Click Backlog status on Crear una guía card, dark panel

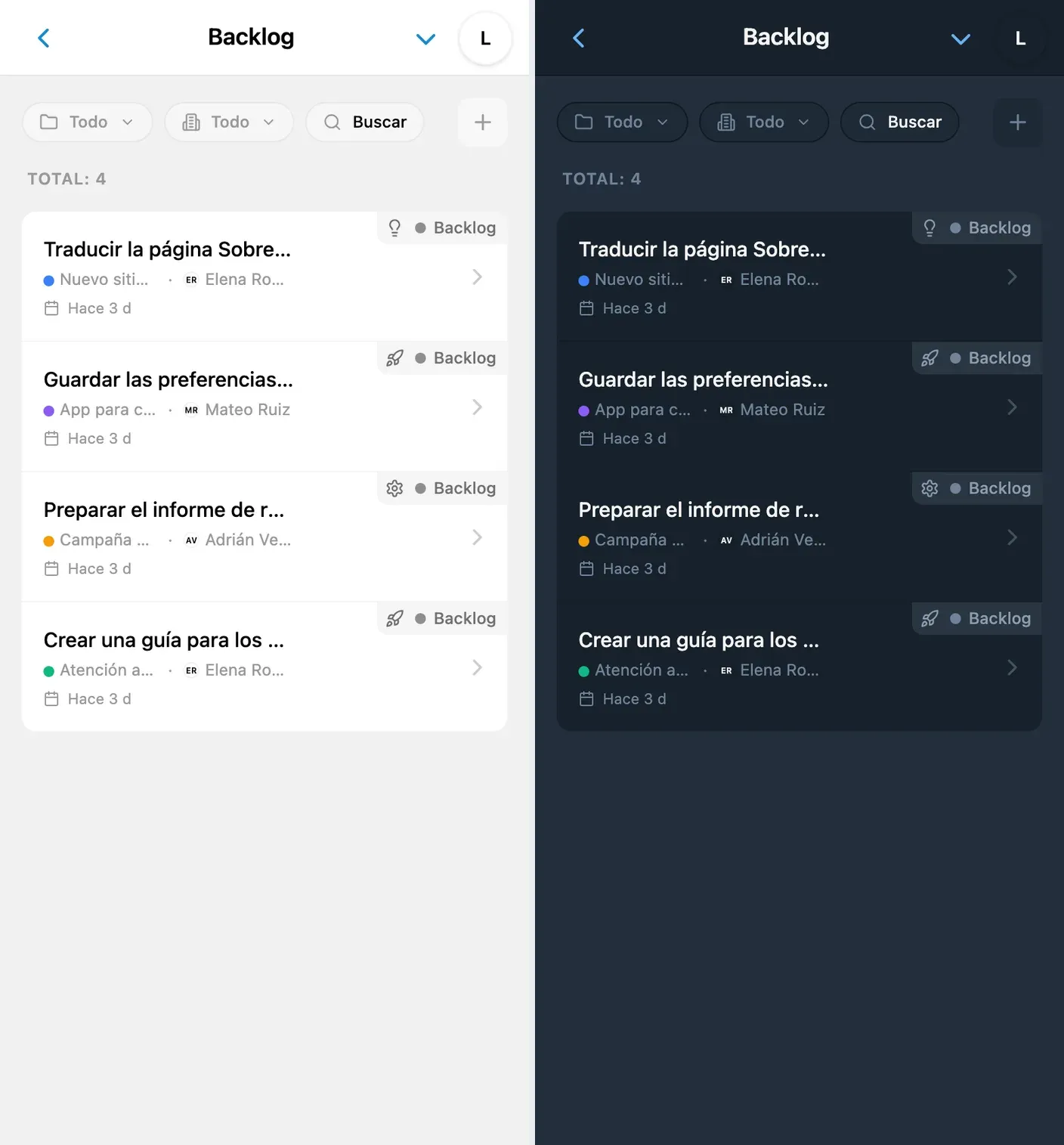click(x=991, y=619)
